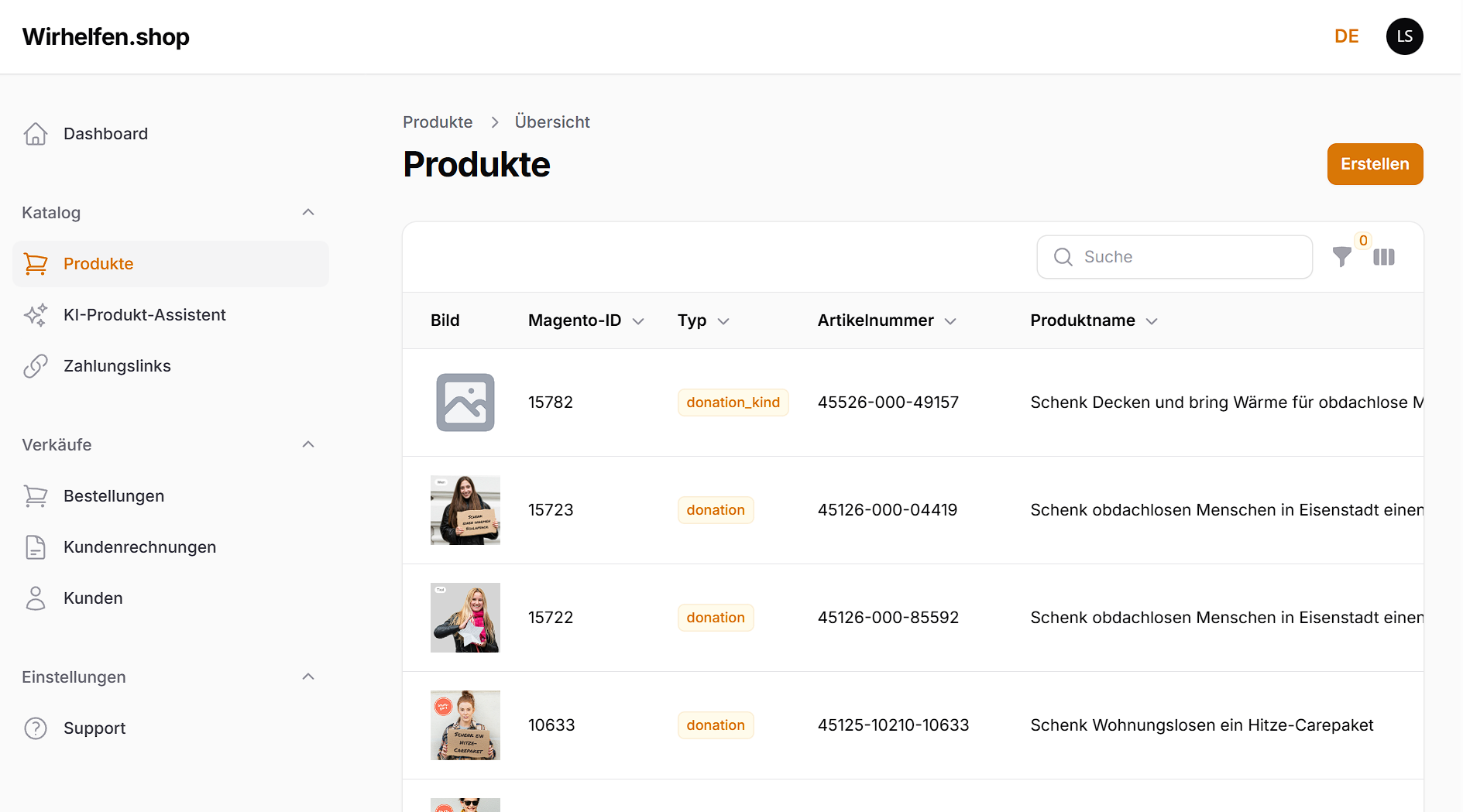Screen dimensions: 1463x812
Task: Click Magento-ID 15723 cell
Action: (x=551, y=510)
